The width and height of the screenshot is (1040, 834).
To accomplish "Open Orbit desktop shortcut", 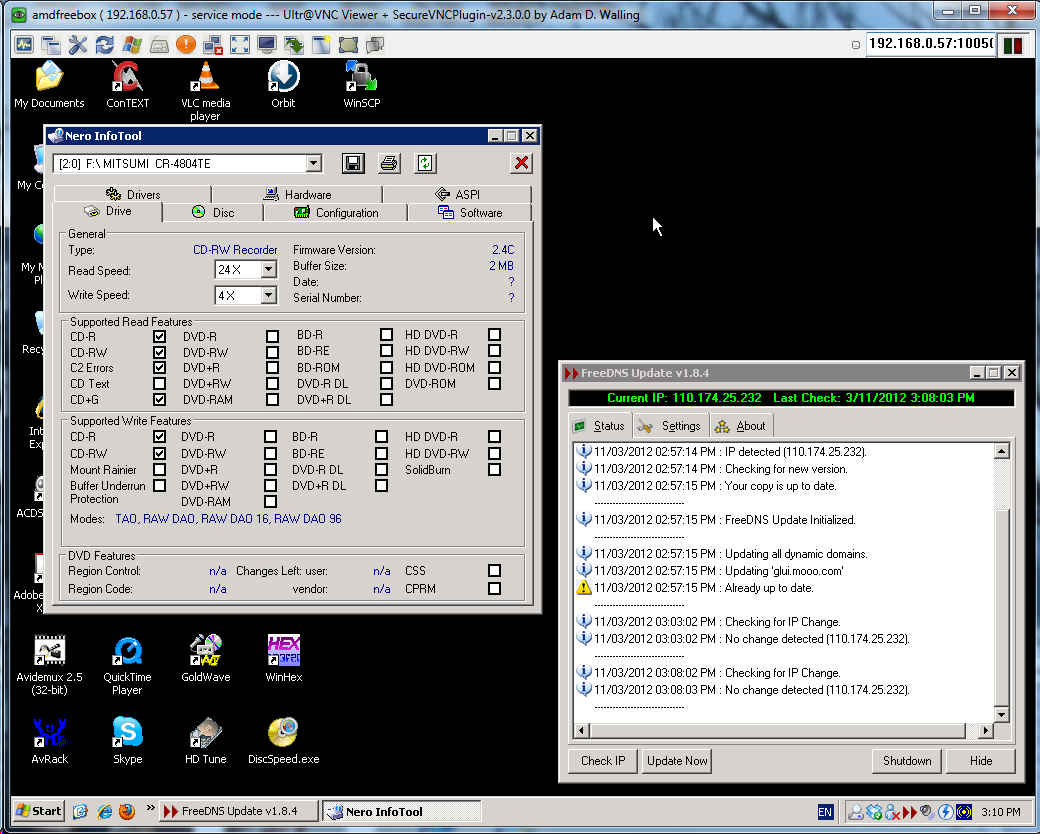I will (283, 84).
